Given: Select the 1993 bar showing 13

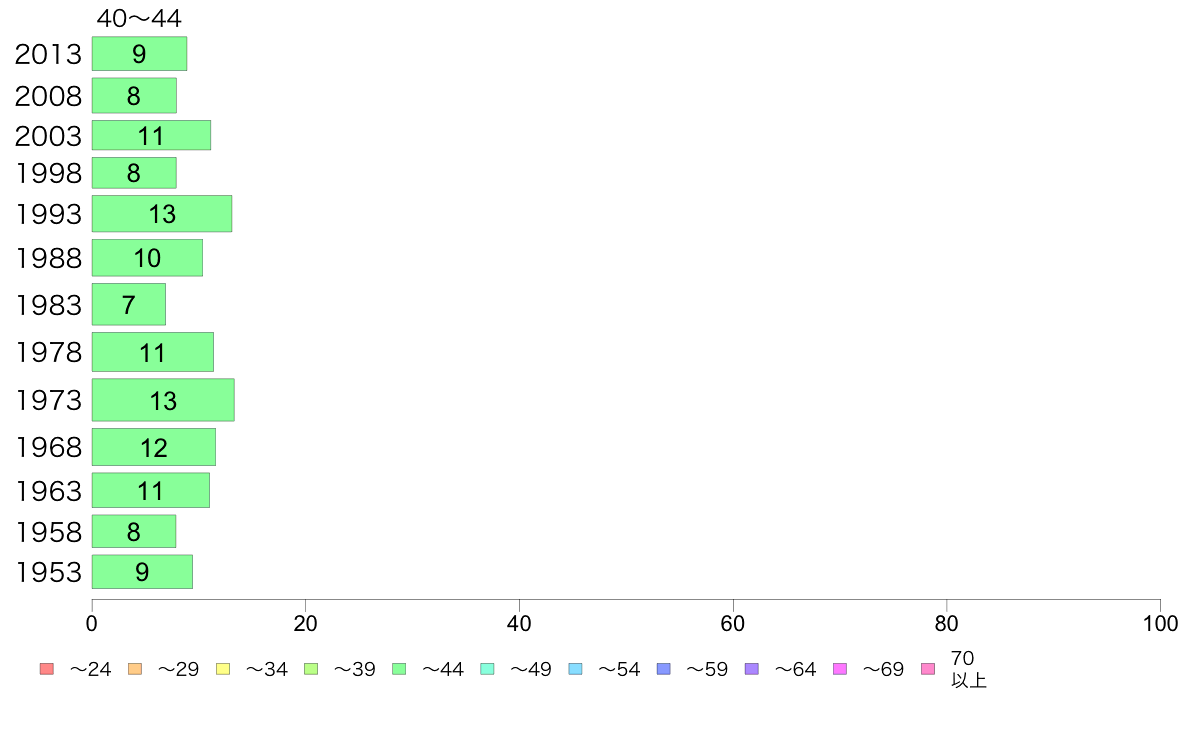Looking at the screenshot, I should coord(162,214).
